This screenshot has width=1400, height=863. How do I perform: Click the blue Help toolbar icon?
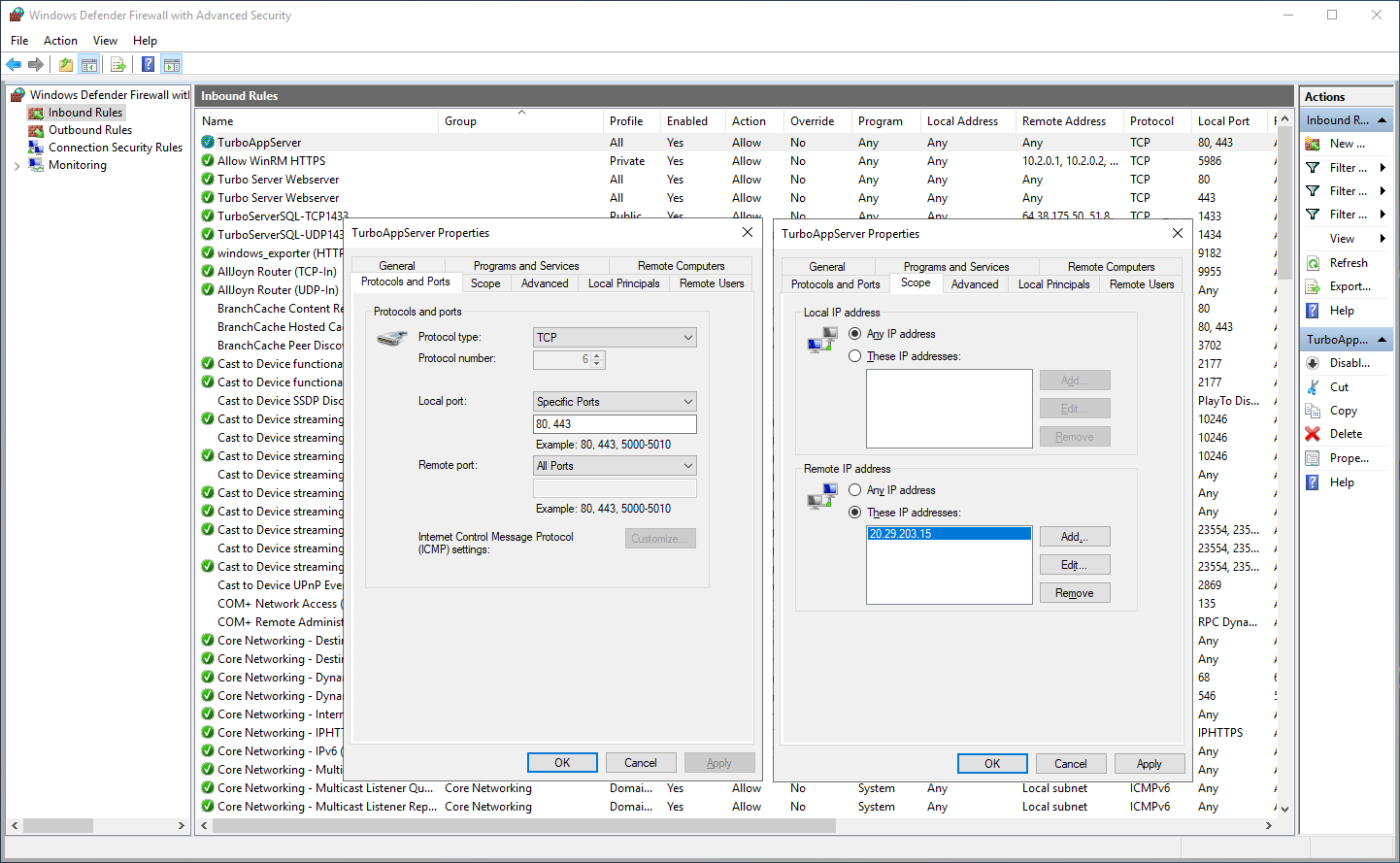click(x=148, y=65)
